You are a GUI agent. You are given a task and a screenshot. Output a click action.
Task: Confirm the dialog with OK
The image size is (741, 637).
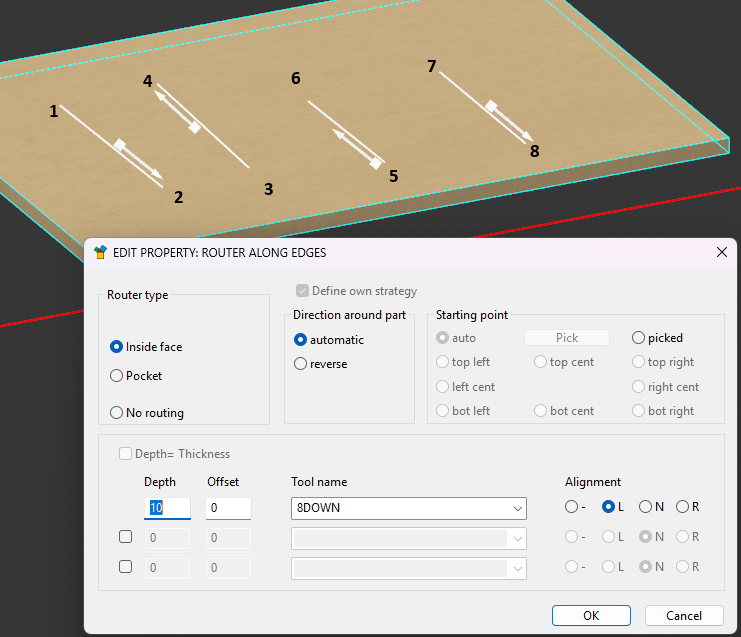[591, 615]
